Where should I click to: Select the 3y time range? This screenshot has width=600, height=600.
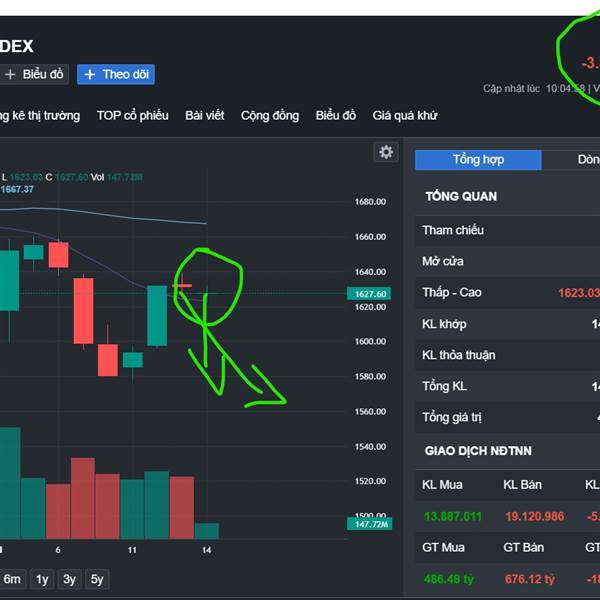(69, 579)
